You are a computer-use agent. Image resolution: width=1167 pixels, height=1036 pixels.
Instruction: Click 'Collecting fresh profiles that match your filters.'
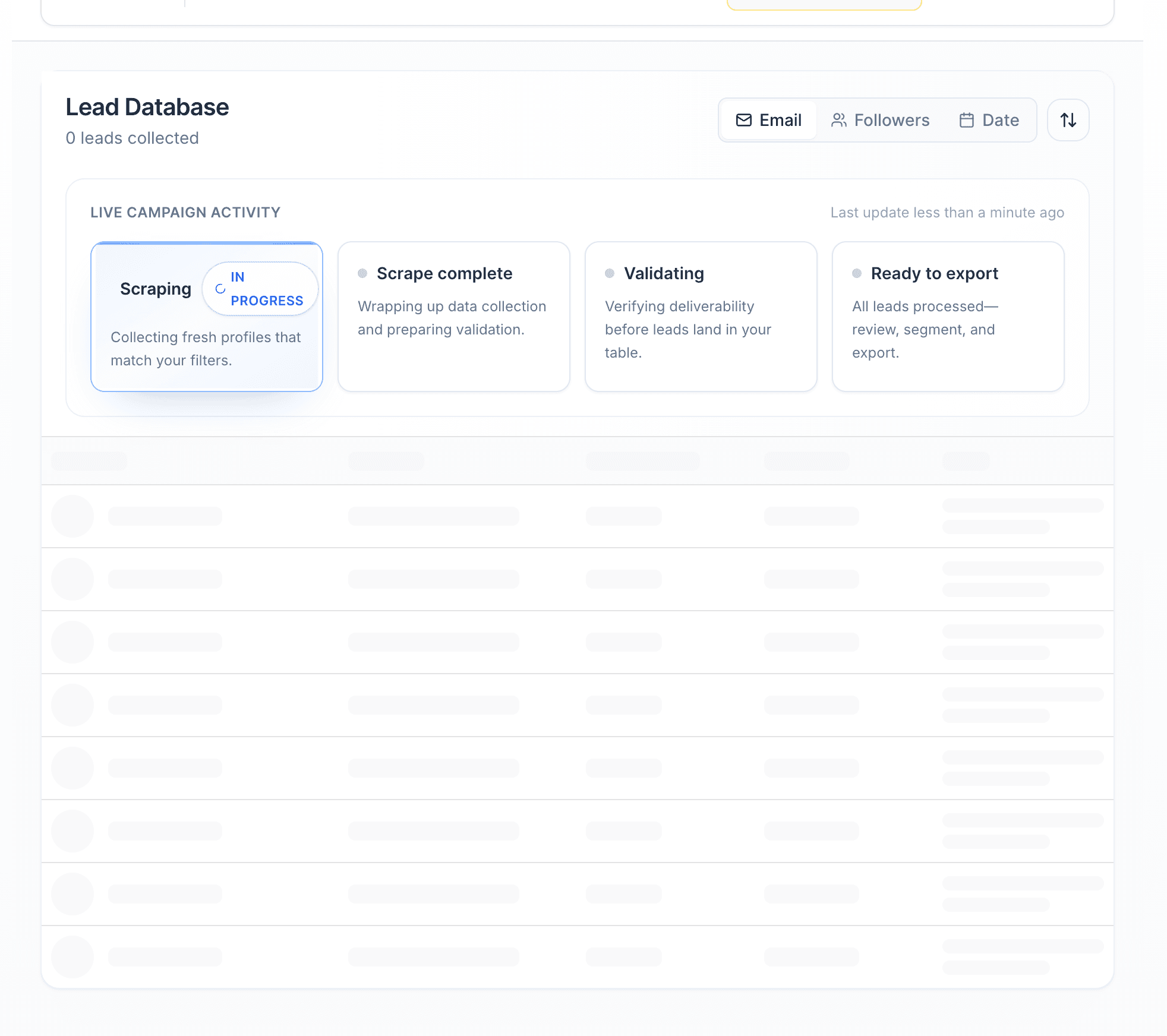[x=206, y=349]
